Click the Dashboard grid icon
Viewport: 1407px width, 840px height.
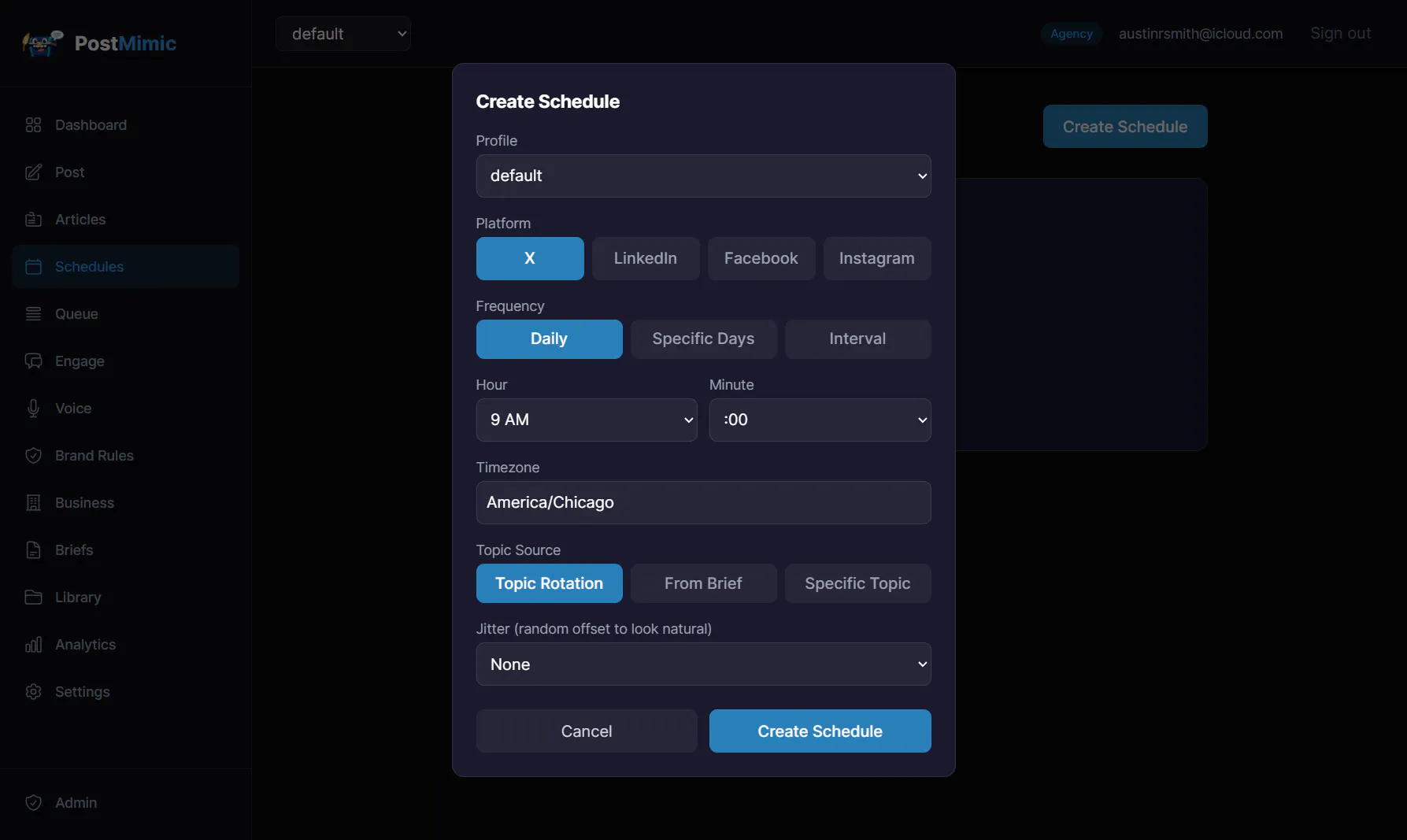pos(33,125)
